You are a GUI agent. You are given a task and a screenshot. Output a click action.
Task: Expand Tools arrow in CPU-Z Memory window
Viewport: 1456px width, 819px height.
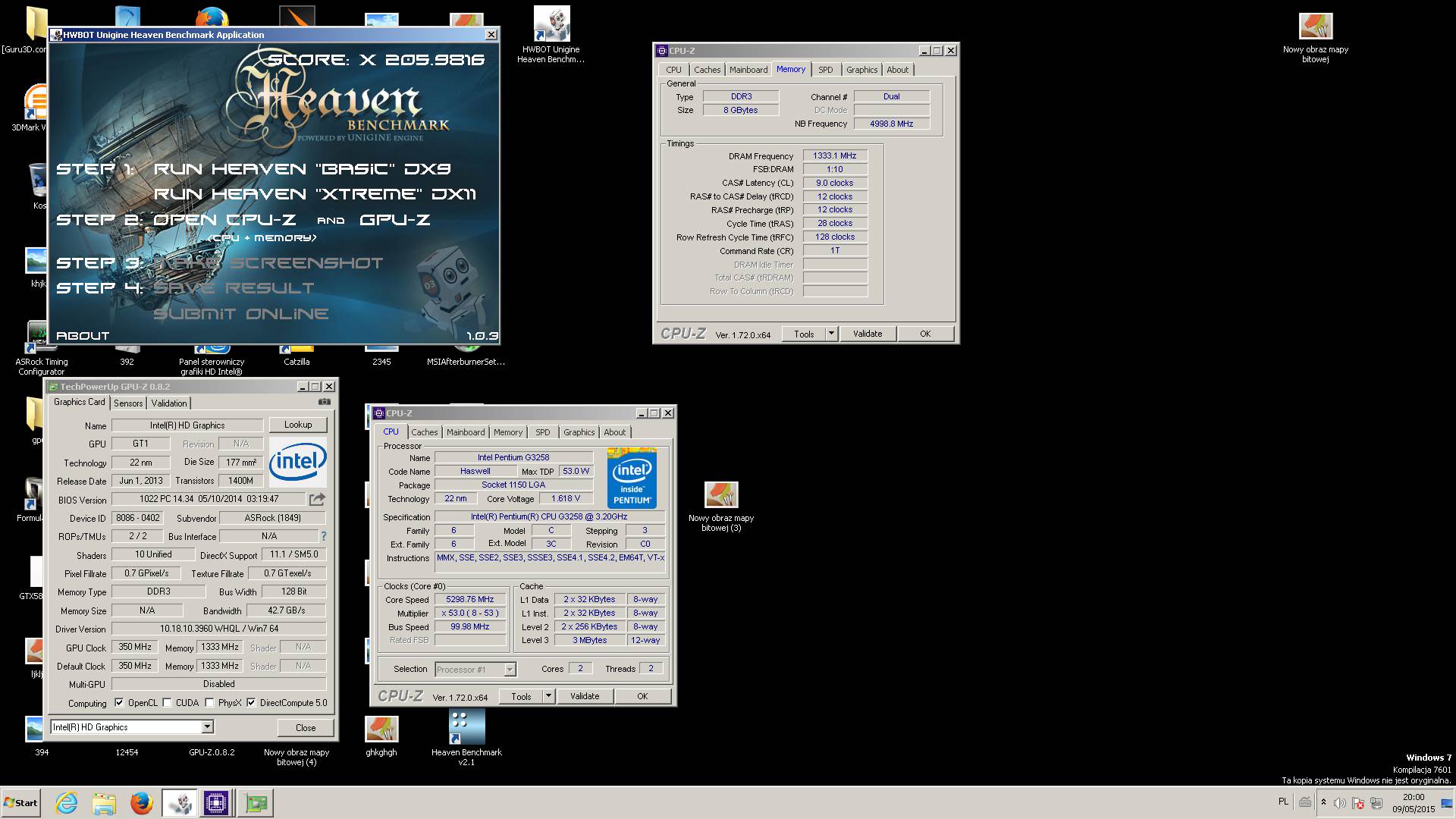point(831,334)
